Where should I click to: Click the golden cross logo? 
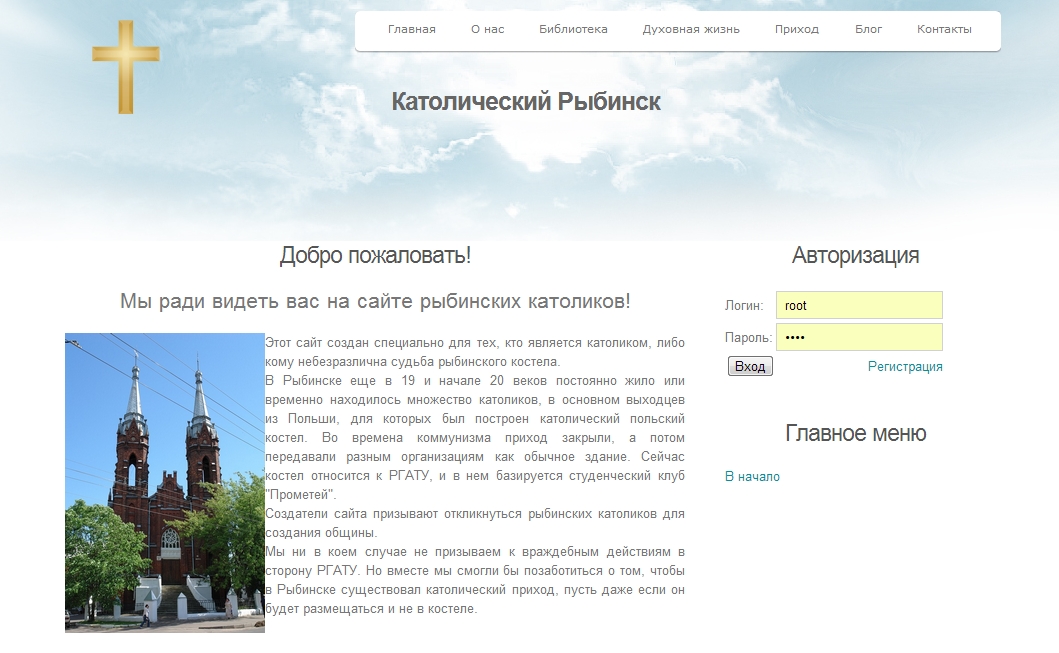coord(126,67)
